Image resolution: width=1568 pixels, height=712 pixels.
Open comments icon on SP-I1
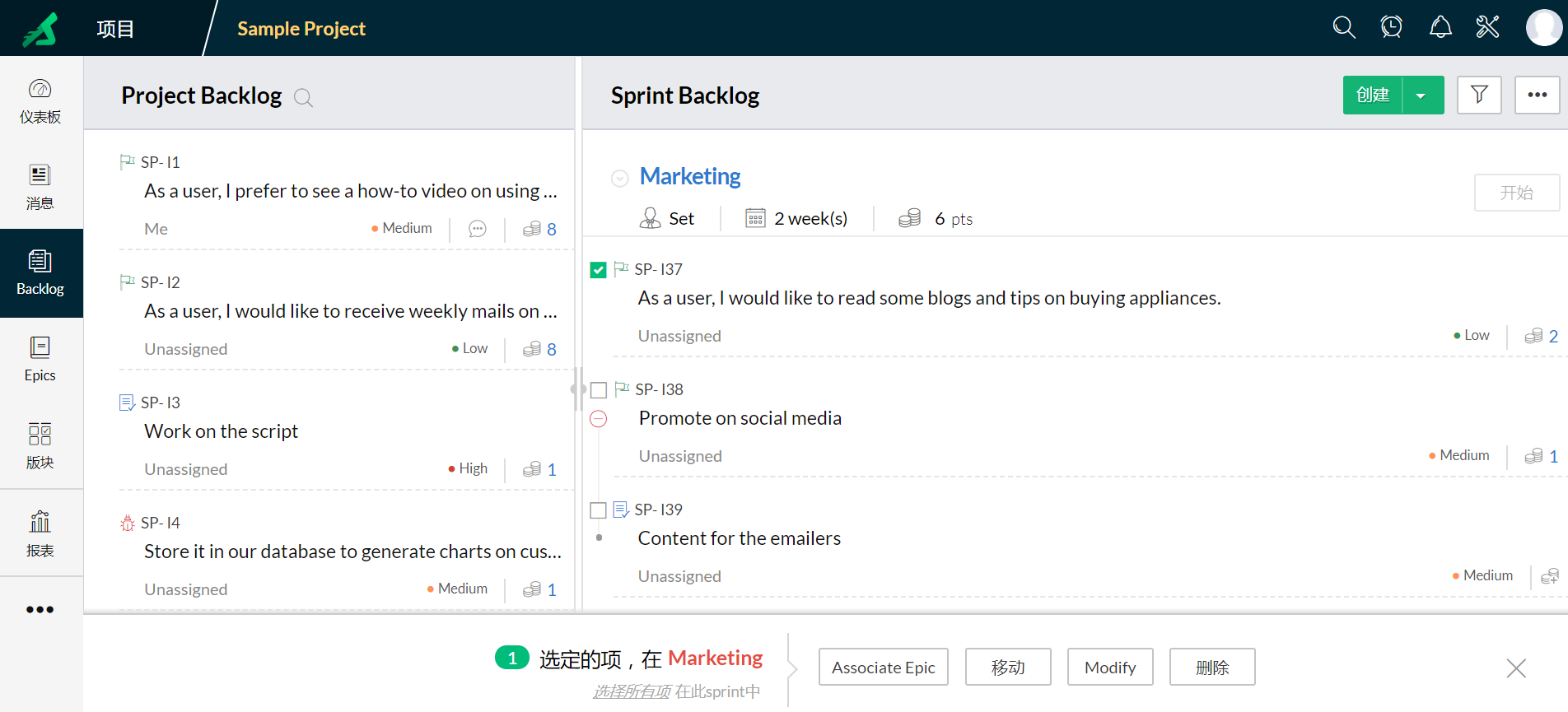pos(478,229)
